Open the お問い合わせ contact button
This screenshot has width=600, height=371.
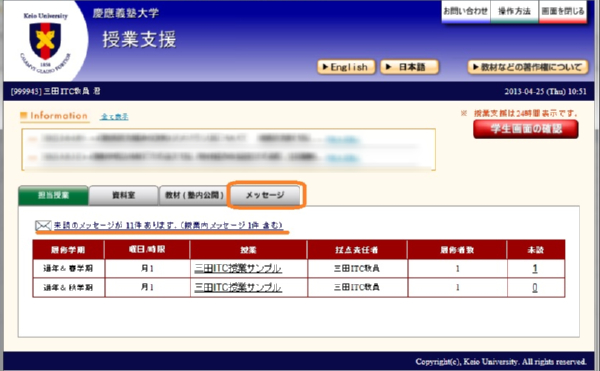point(465,11)
